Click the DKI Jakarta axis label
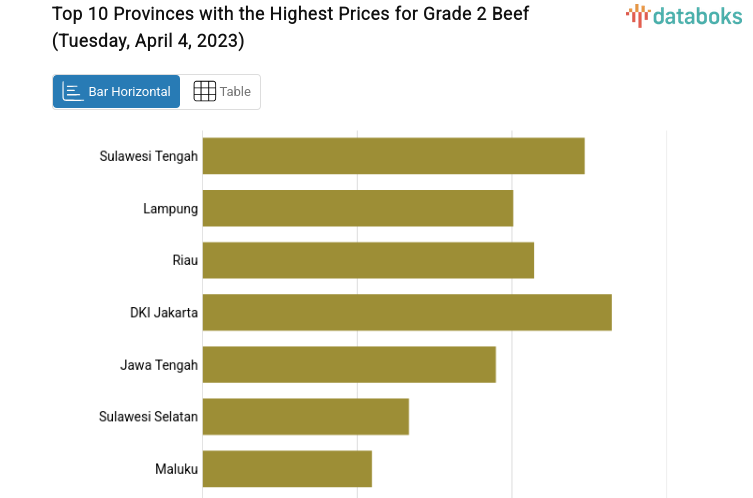Viewport: 753px width, 498px height. (x=164, y=312)
